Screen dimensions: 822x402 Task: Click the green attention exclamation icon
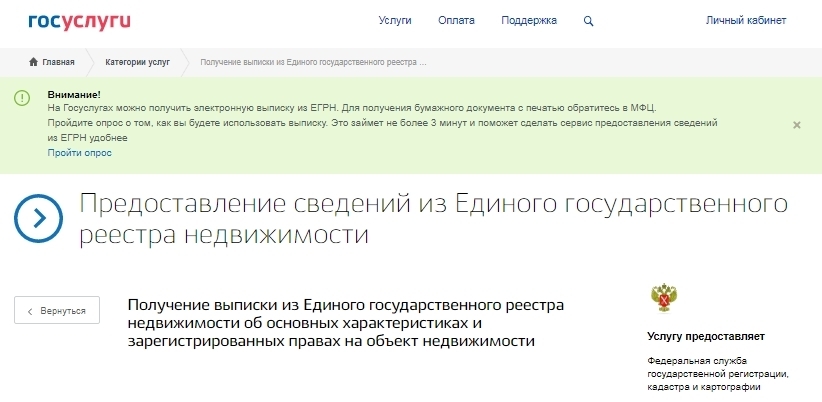pos(22,97)
